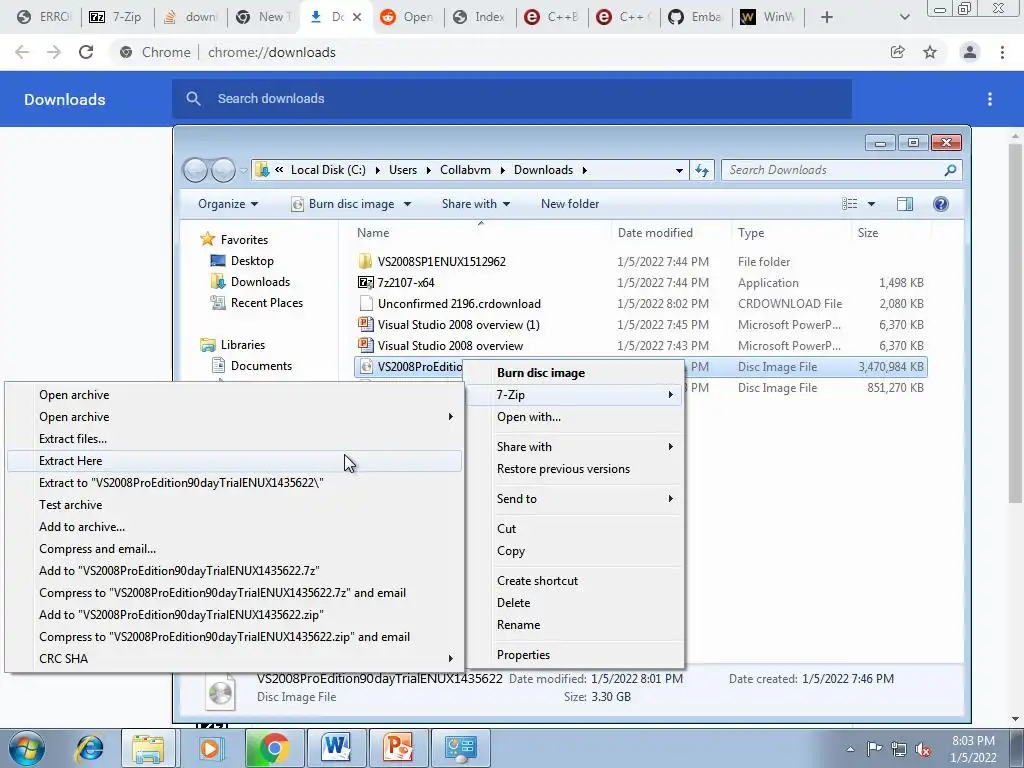Screen dimensions: 1024x768
Task: Choose Extract Here in 7-Zip submenu
Action: click(x=234, y=461)
